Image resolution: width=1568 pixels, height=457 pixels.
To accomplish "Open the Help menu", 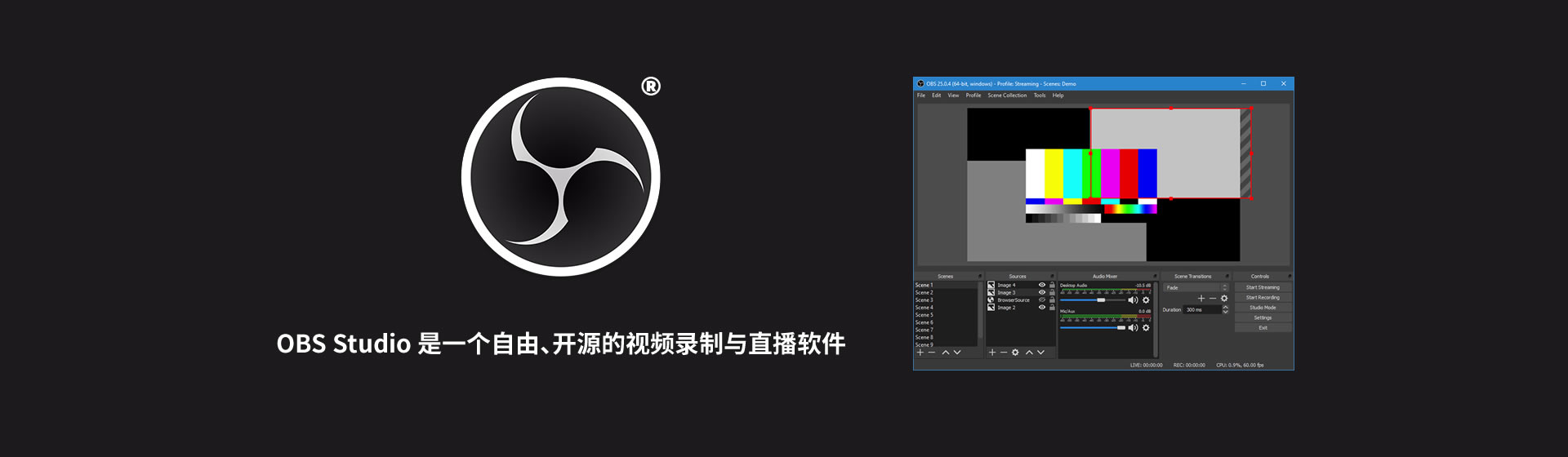I will click(1058, 95).
